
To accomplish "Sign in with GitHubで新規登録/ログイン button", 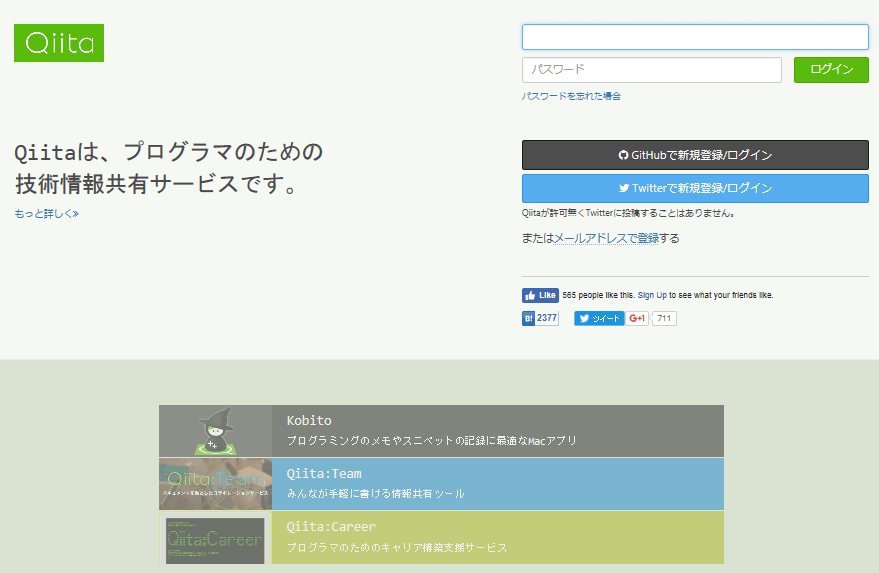I will (695, 155).
